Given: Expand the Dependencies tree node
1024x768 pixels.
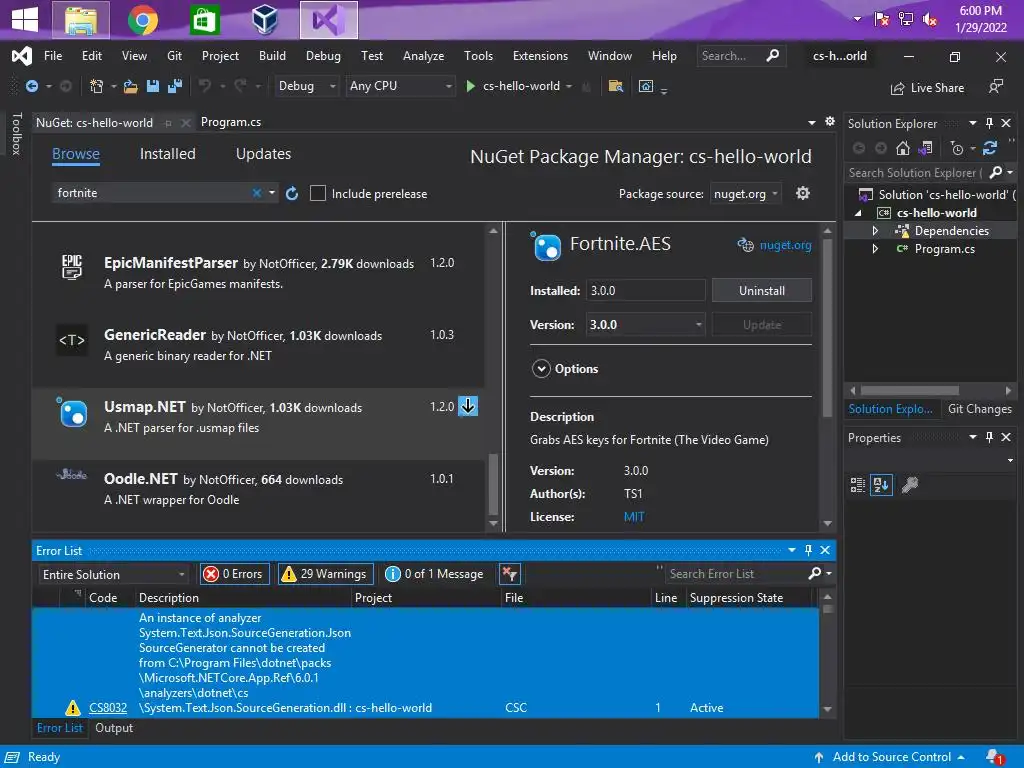Looking at the screenshot, I should [x=875, y=231].
